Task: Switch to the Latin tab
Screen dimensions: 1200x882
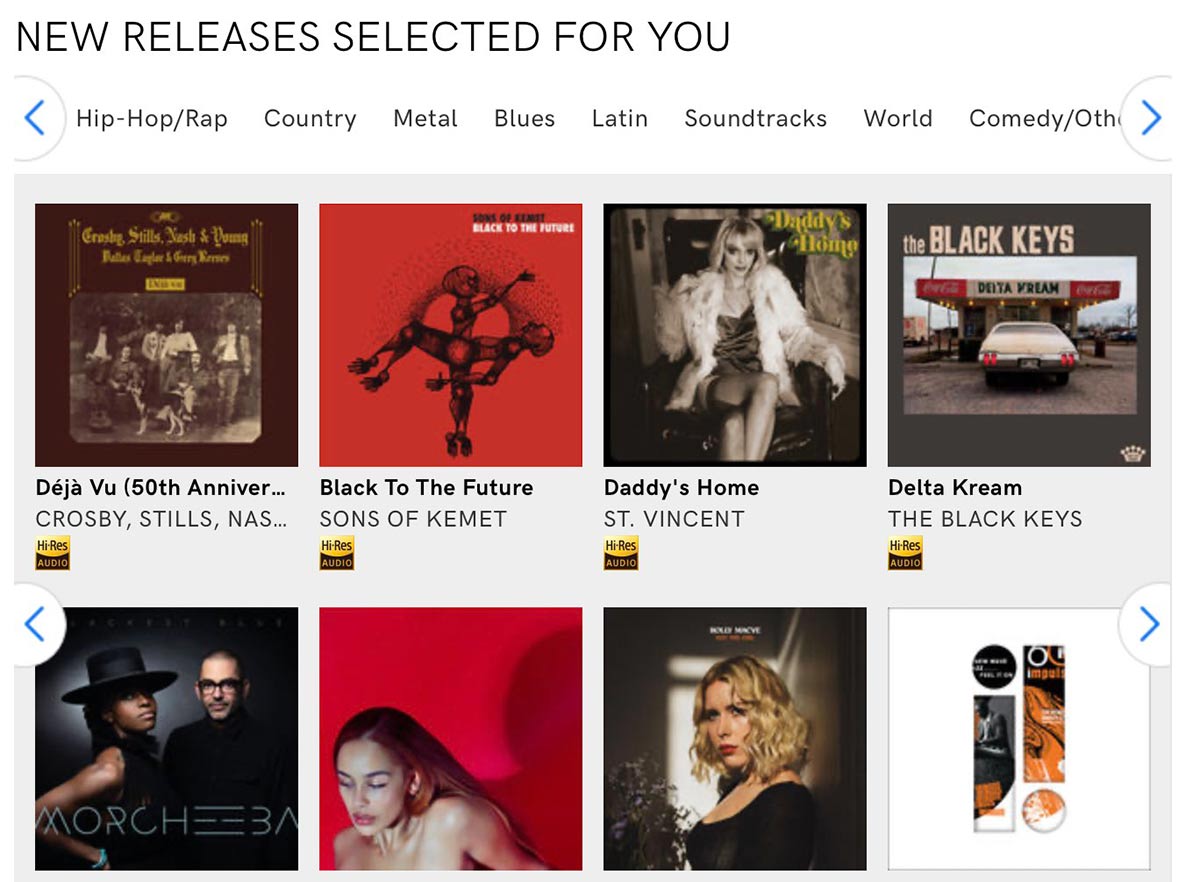Action: pos(620,118)
